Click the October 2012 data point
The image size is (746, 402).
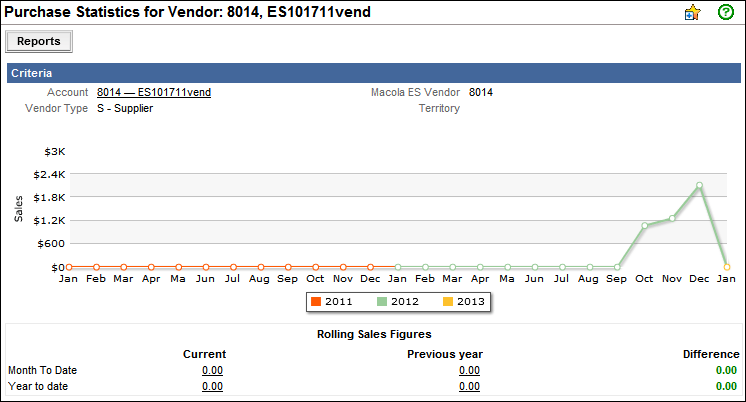(645, 226)
